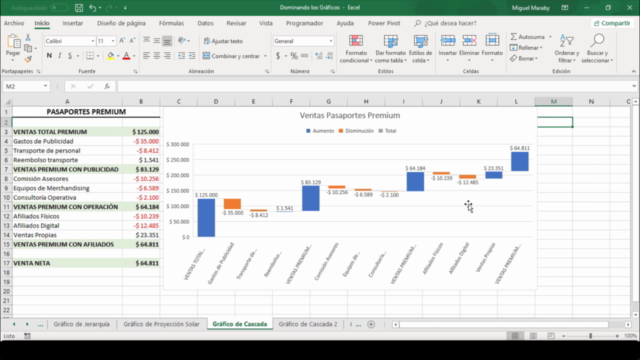Viewport: 640px width, 360px height.
Task: Switch to the Insertar ribbon tab
Action: coord(73,23)
